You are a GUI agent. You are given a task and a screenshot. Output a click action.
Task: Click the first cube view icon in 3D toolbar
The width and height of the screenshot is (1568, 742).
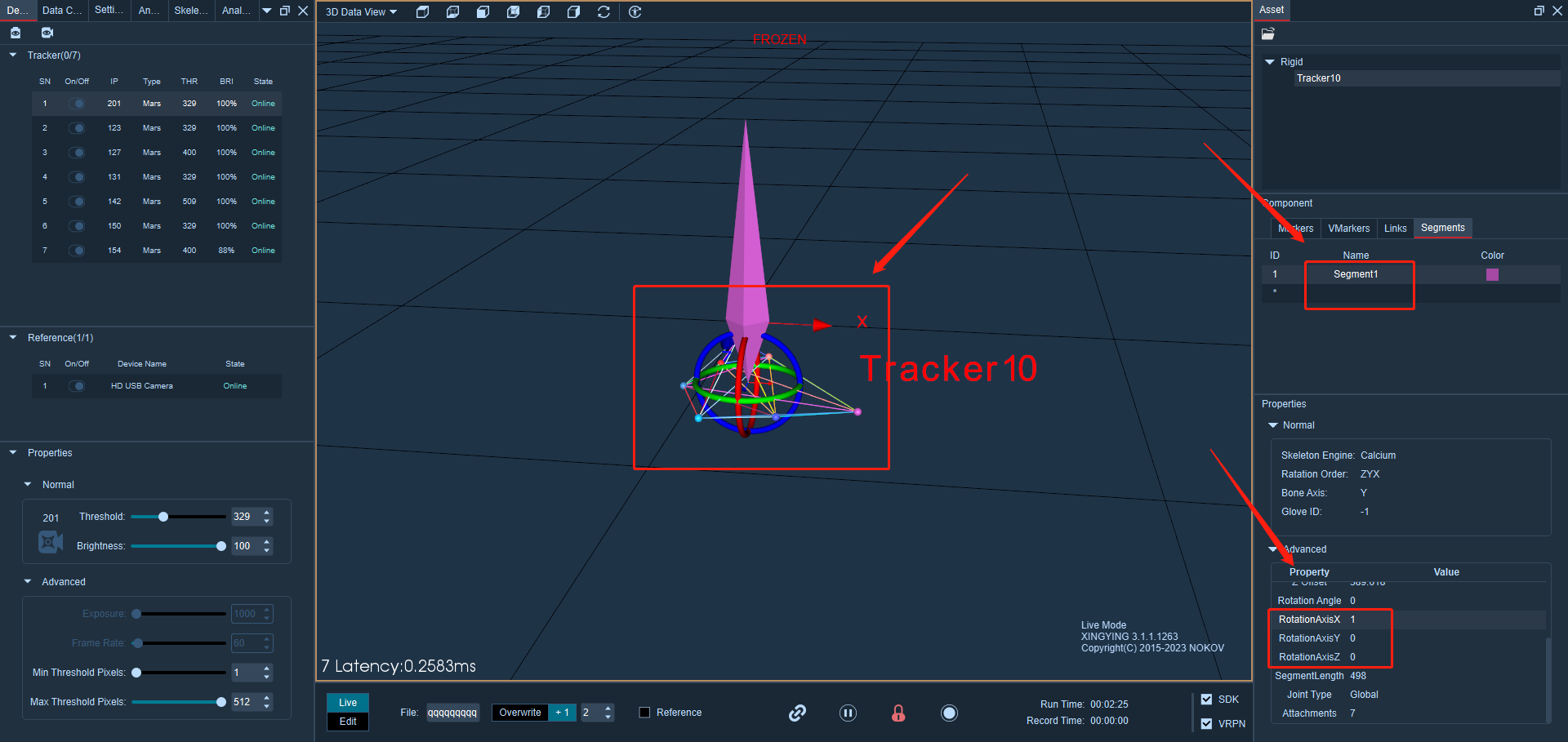[422, 11]
